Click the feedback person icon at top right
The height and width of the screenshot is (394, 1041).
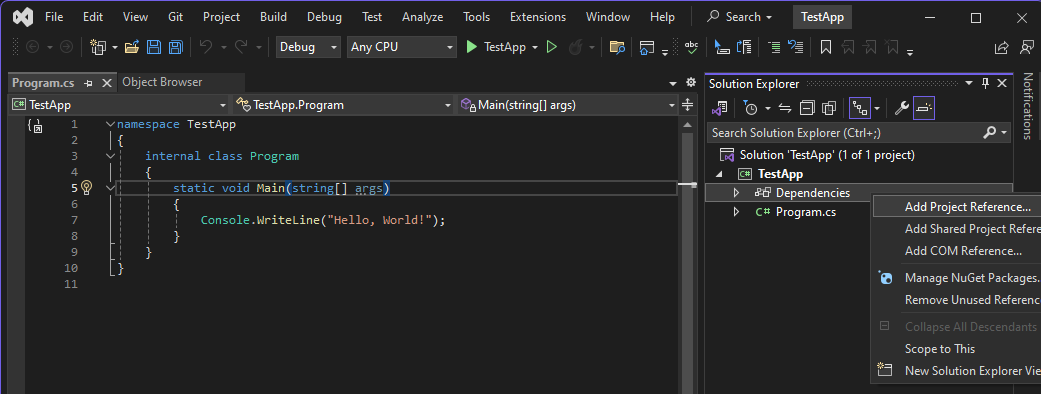click(1026, 47)
